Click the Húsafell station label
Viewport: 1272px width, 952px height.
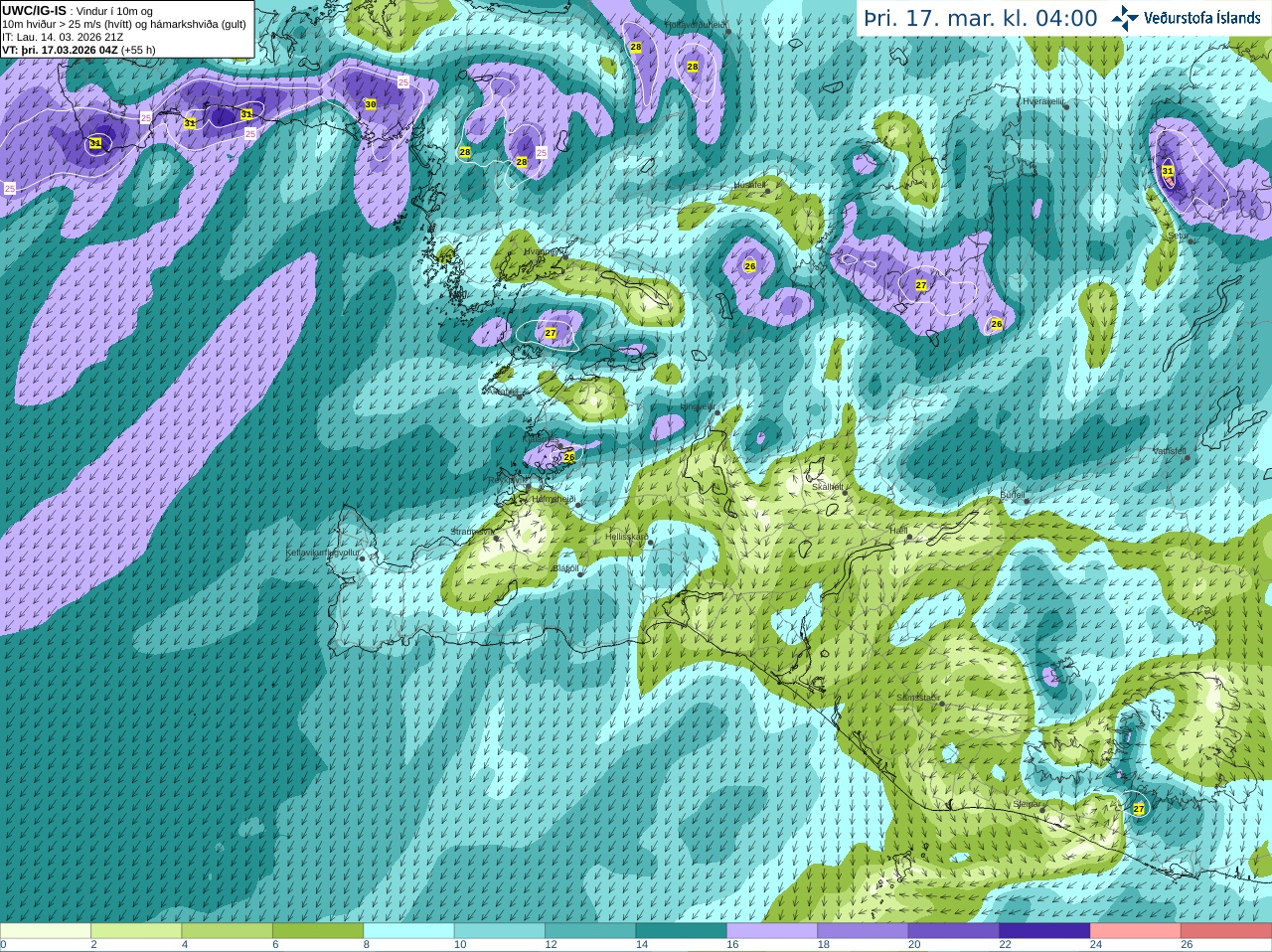tap(749, 185)
